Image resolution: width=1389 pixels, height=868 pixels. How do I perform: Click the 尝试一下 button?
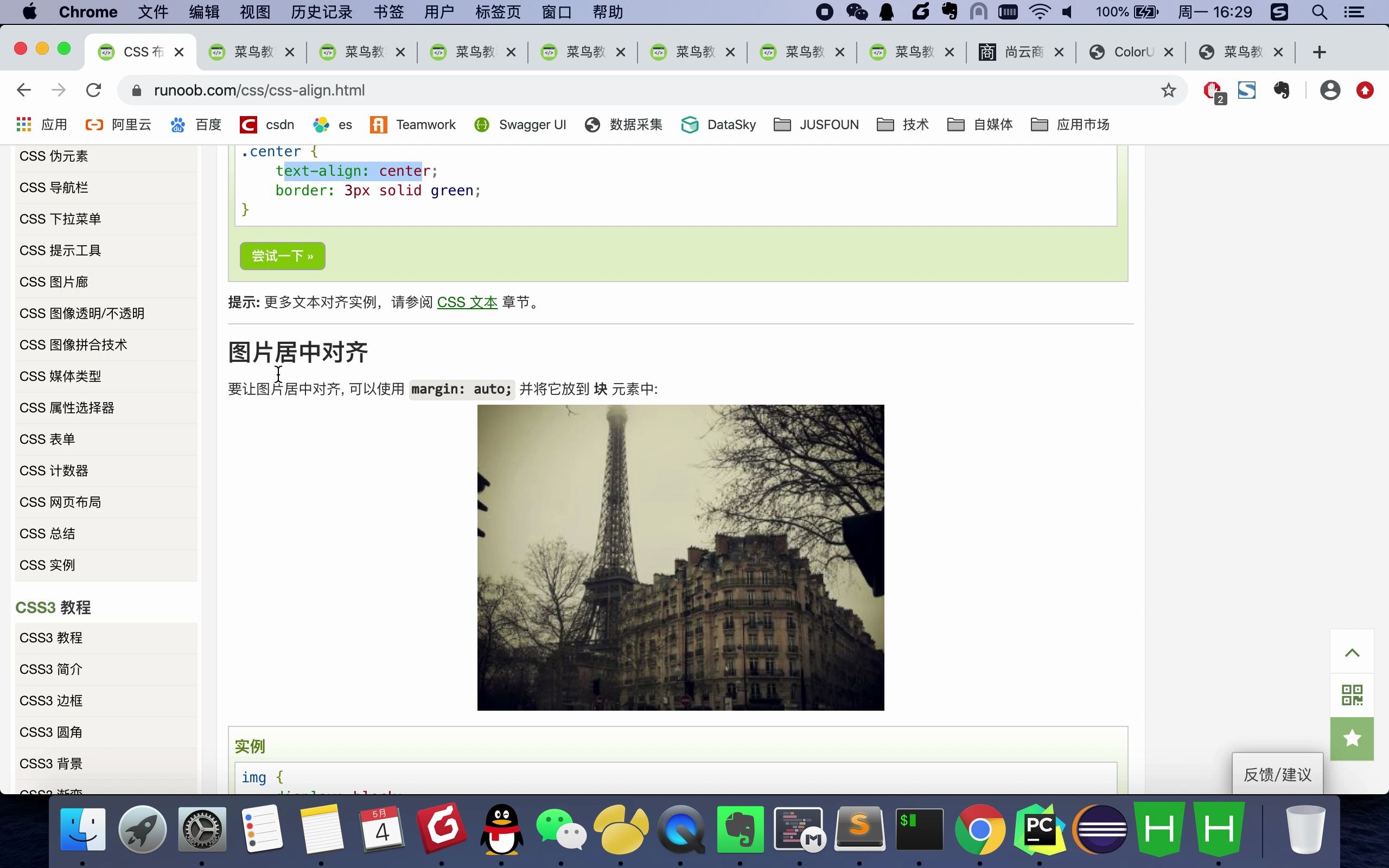click(282, 256)
